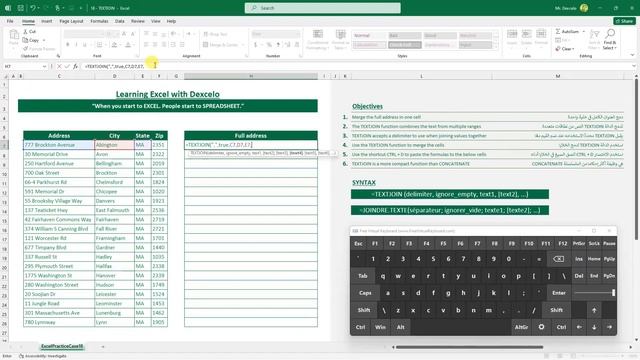Click the Accessibility Investigate status item
The width and height of the screenshot is (640, 360).
pyautogui.click(x=43, y=356)
